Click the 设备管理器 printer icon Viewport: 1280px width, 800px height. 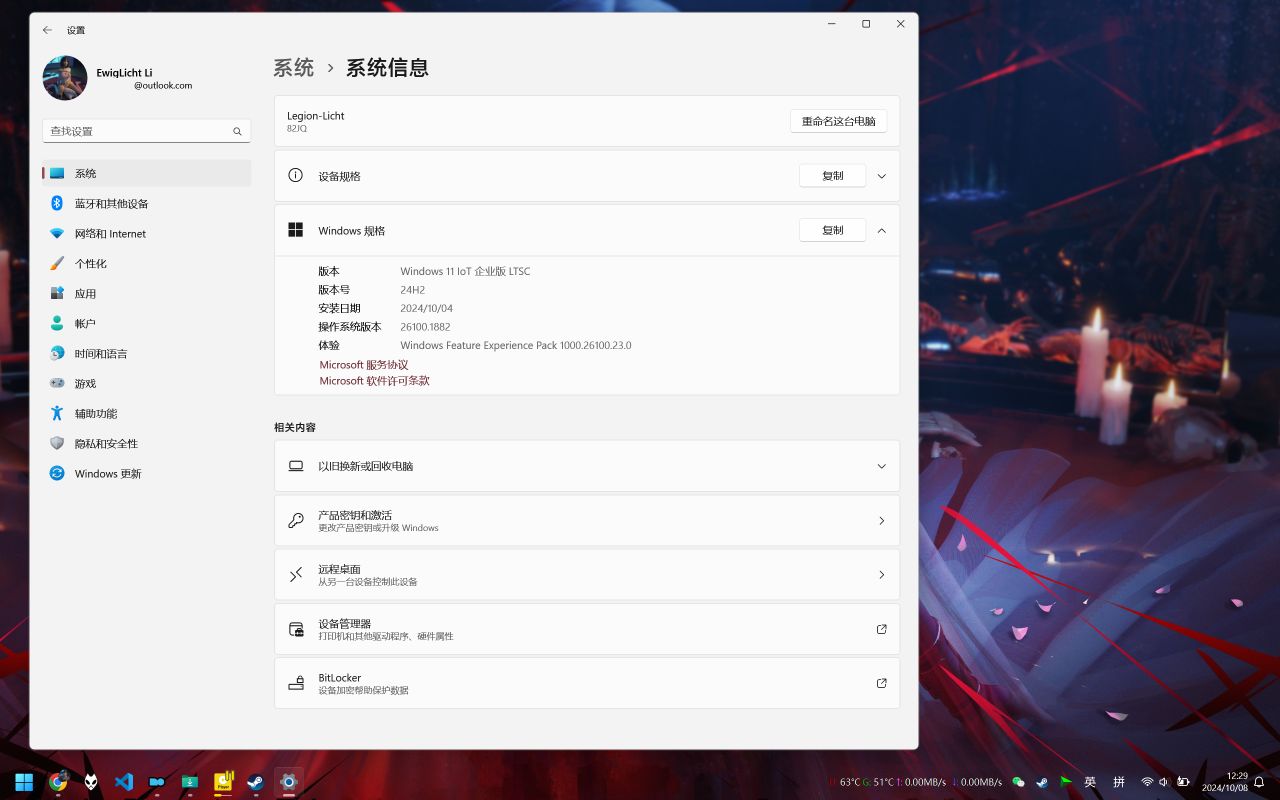(x=296, y=629)
